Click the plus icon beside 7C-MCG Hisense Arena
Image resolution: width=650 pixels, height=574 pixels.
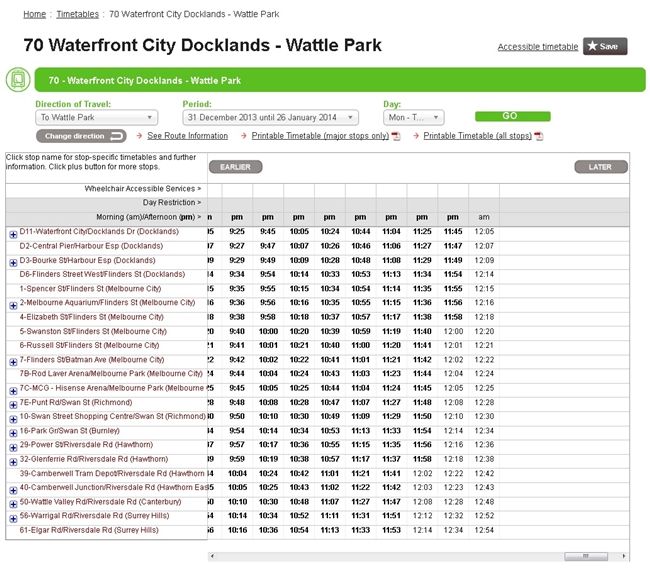(13, 388)
